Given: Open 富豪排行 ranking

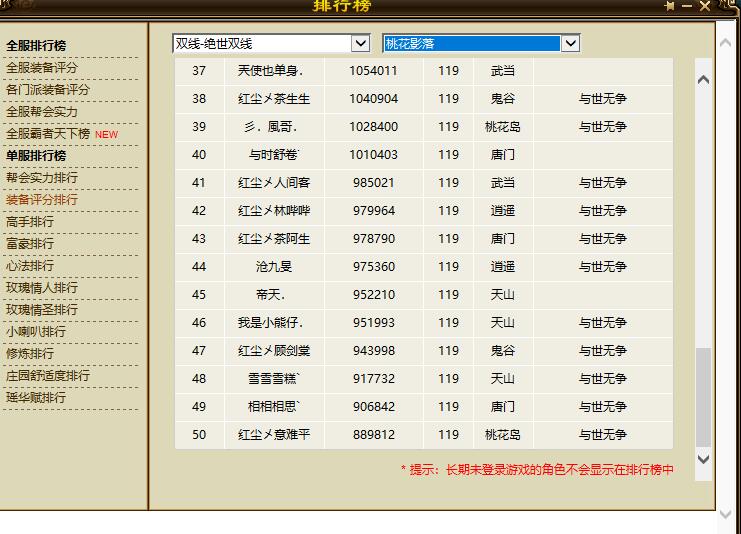Looking at the screenshot, I should pyautogui.click(x=30, y=244).
